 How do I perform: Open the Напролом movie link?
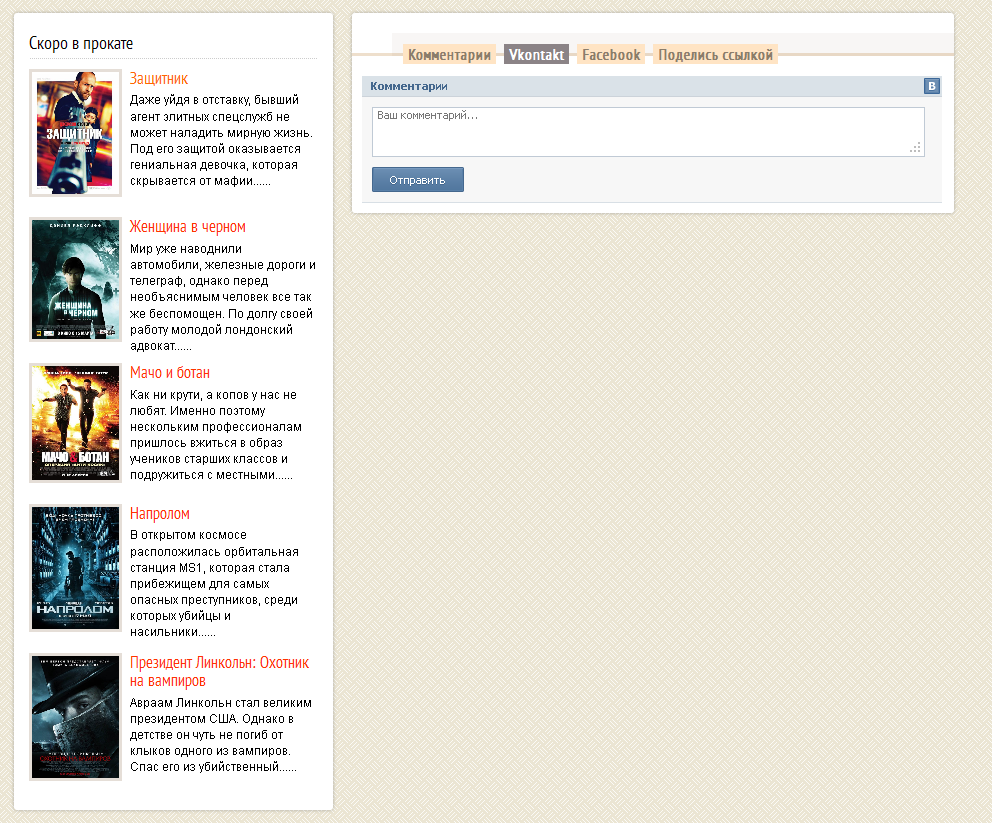pyautogui.click(x=160, y=514)
